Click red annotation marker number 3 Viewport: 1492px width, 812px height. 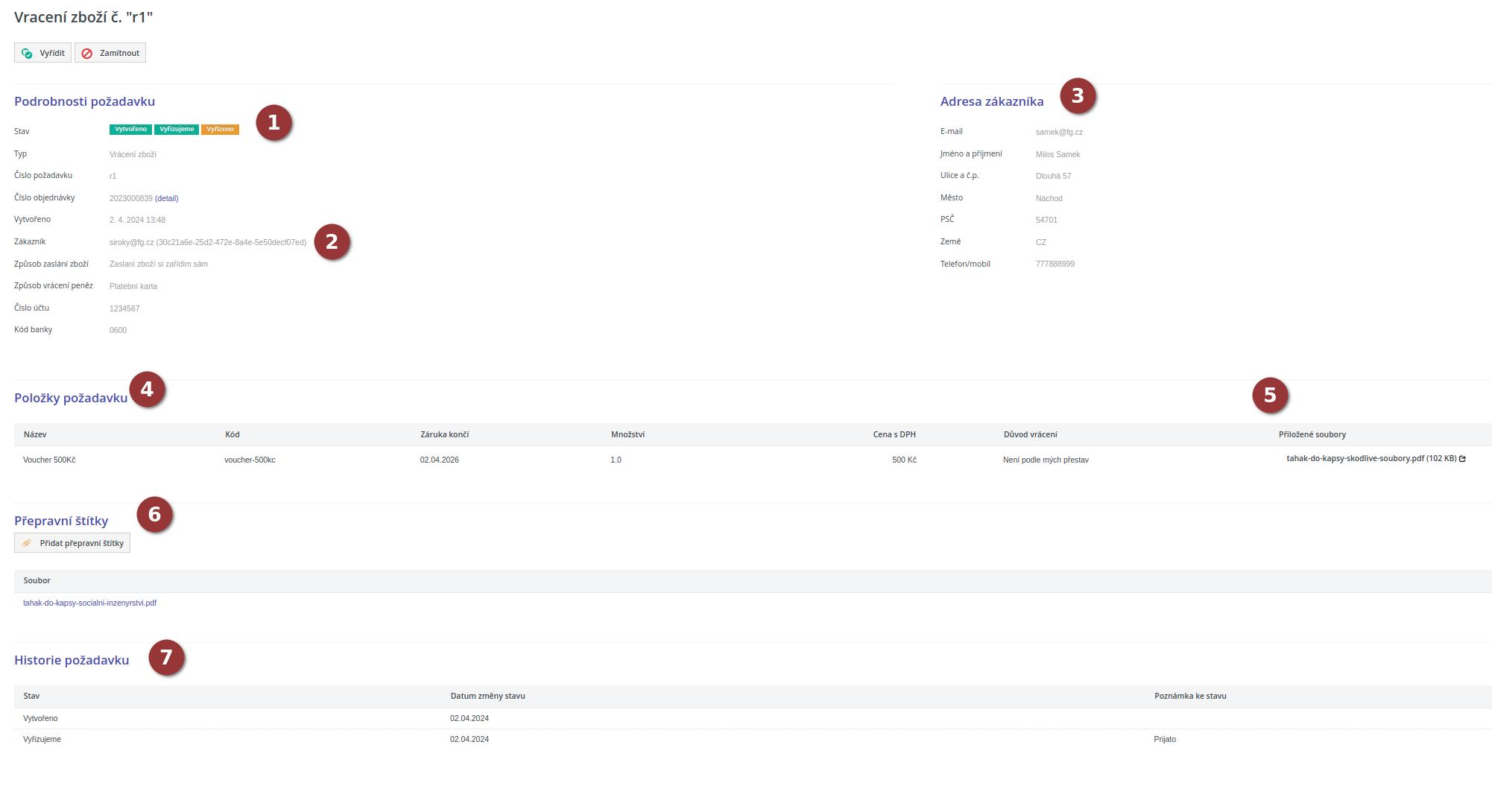click(x=1077, y=96)
